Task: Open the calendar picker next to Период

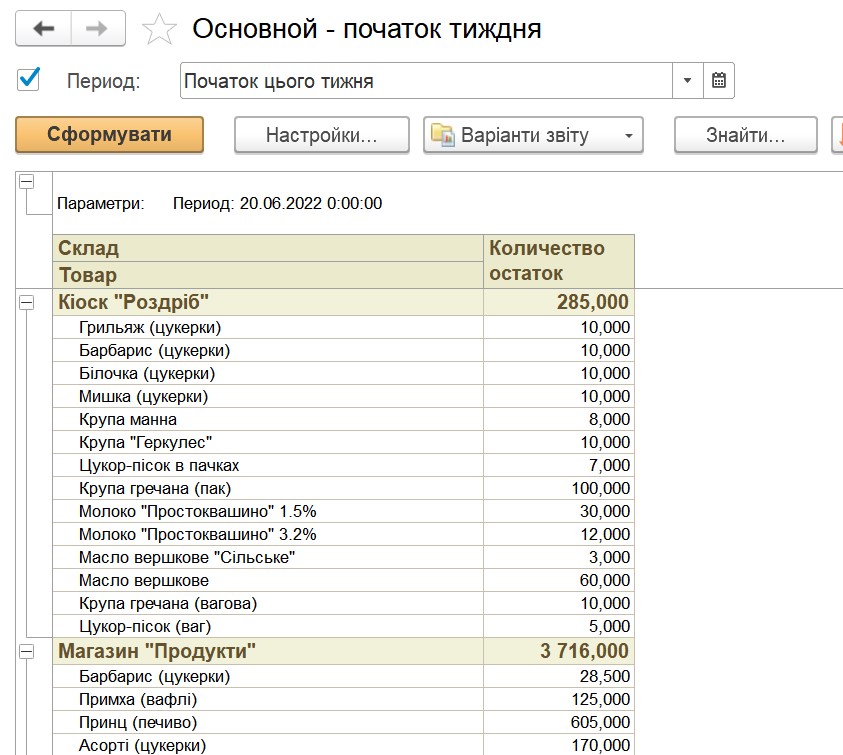Action: (x=719, y=81)
